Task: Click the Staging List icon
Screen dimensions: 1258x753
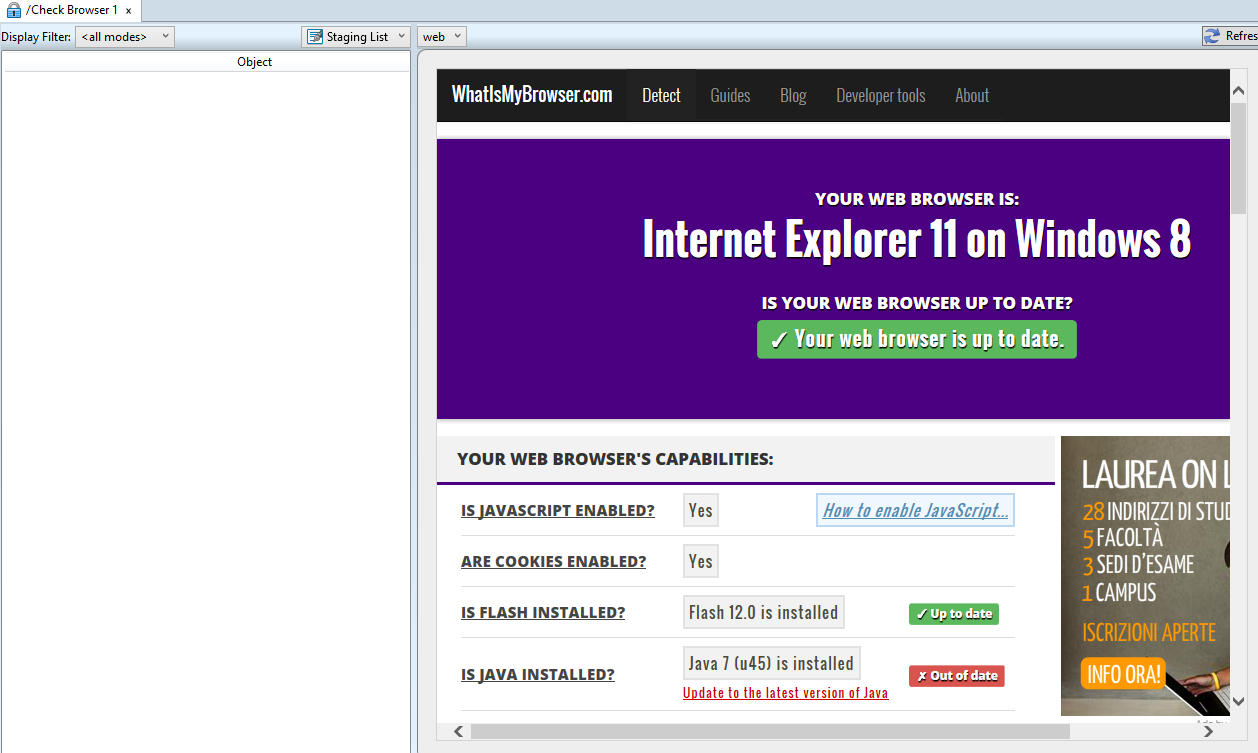Action: coord(315,37)
